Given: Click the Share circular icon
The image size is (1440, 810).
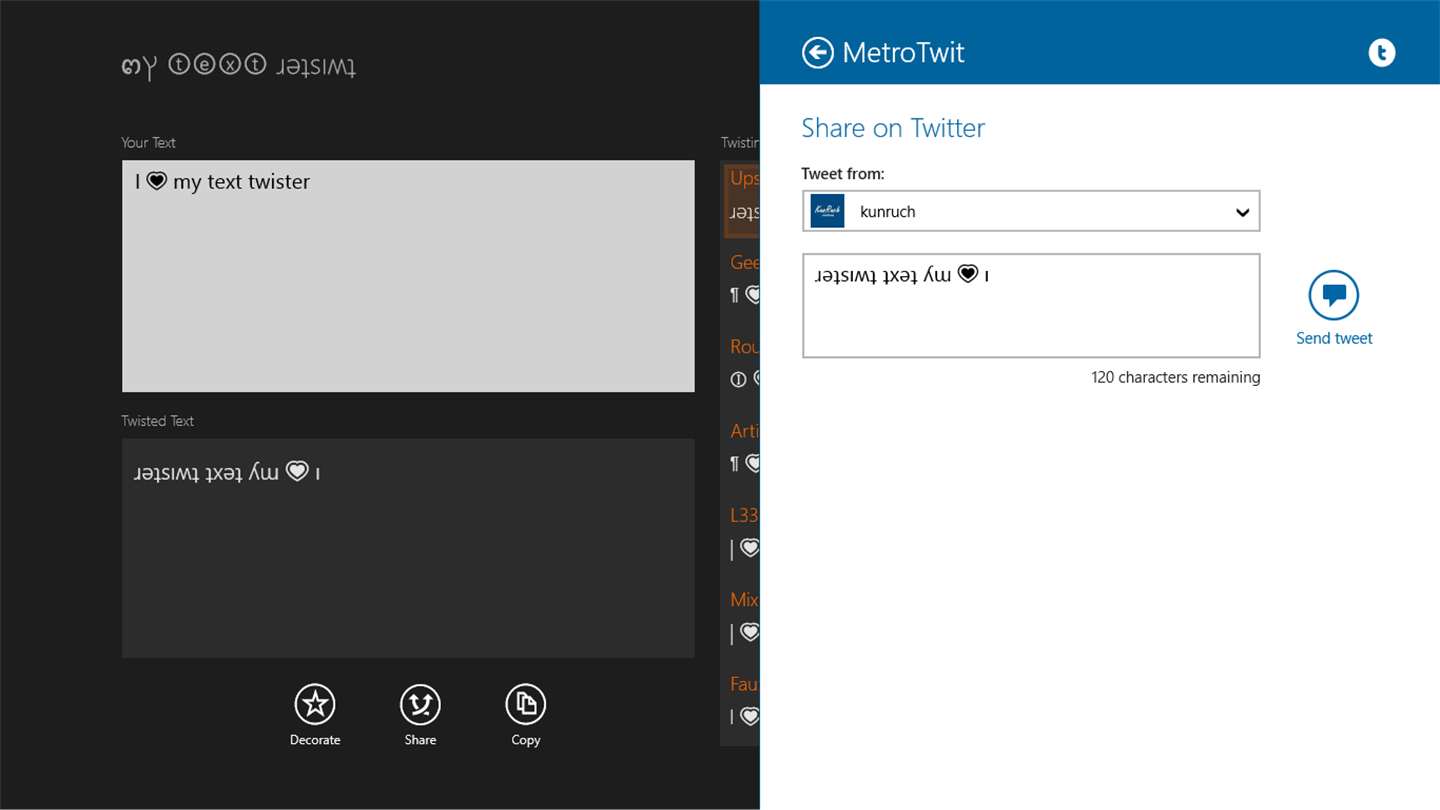Looking at the screenshot, I should 420,704.
